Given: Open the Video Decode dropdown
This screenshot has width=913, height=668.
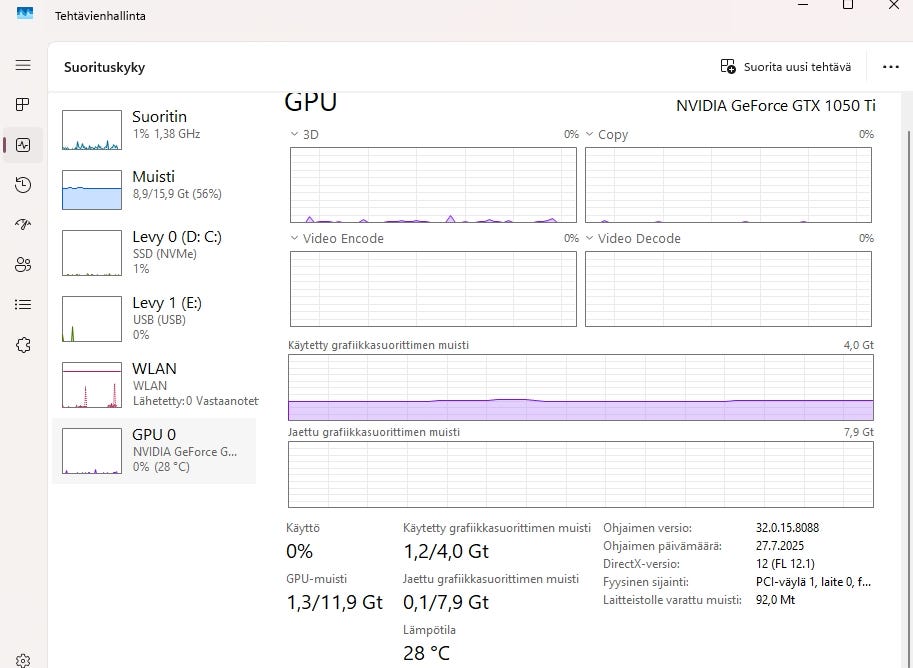Looking at the screenshot, I should point(590,238).
